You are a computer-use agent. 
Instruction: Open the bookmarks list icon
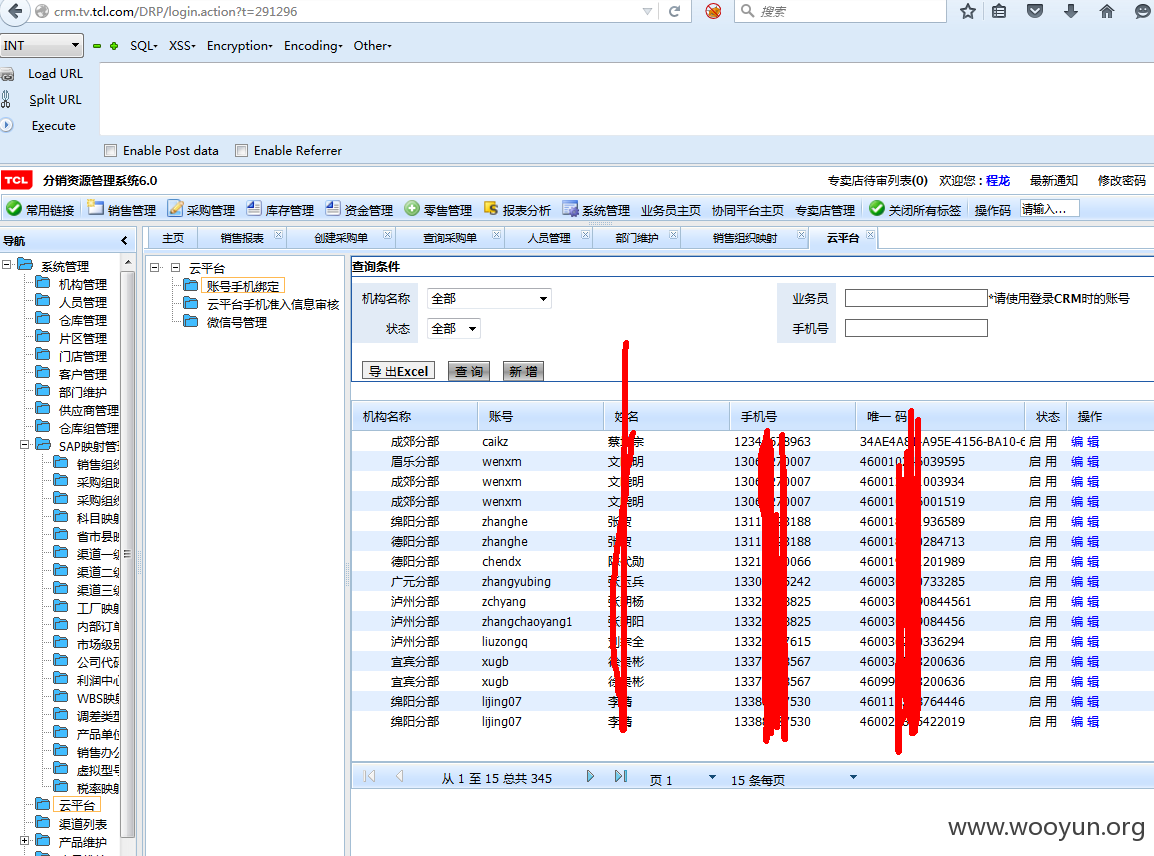click(999, 11)
